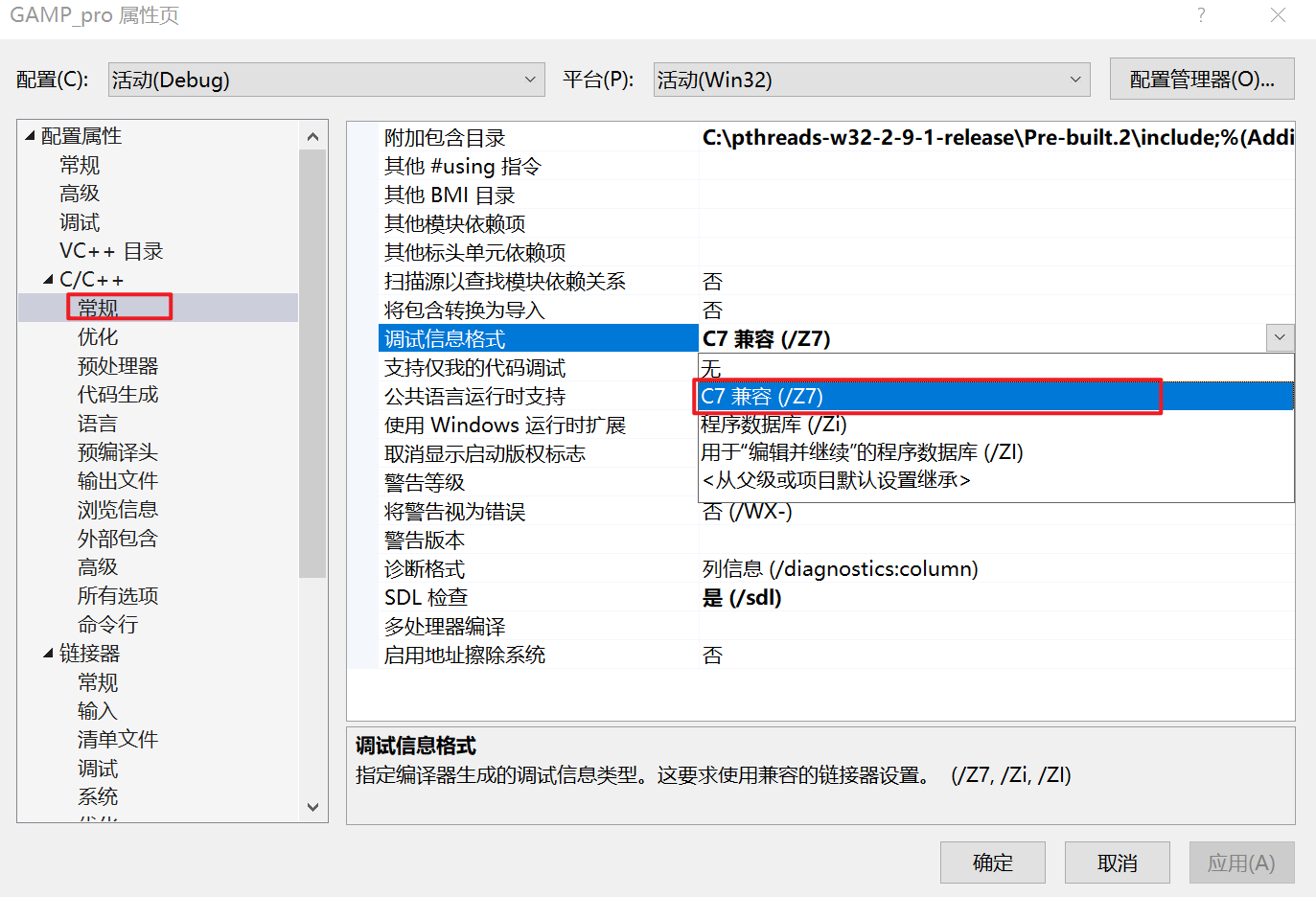Open the 调试信息格式 value dropdown arrow
Image resolution: width=1316 pixels, height=897 pixels.
point(1280,337)
